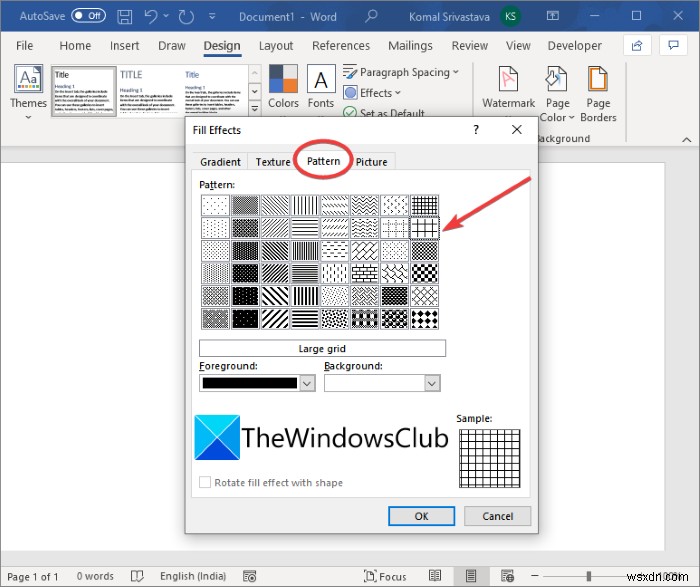700x587 pixels.
Task: Open the Colors theme palette
Action: pos(283,87)
